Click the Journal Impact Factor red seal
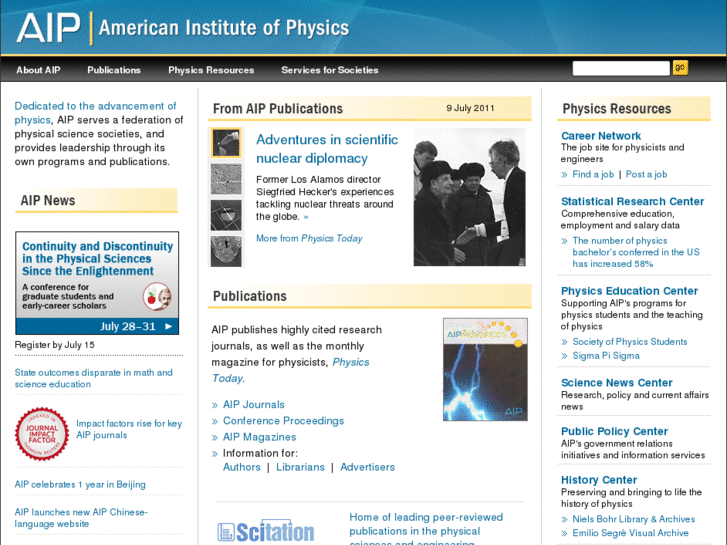Screen dimensions: 727x545 coord(42,434)
